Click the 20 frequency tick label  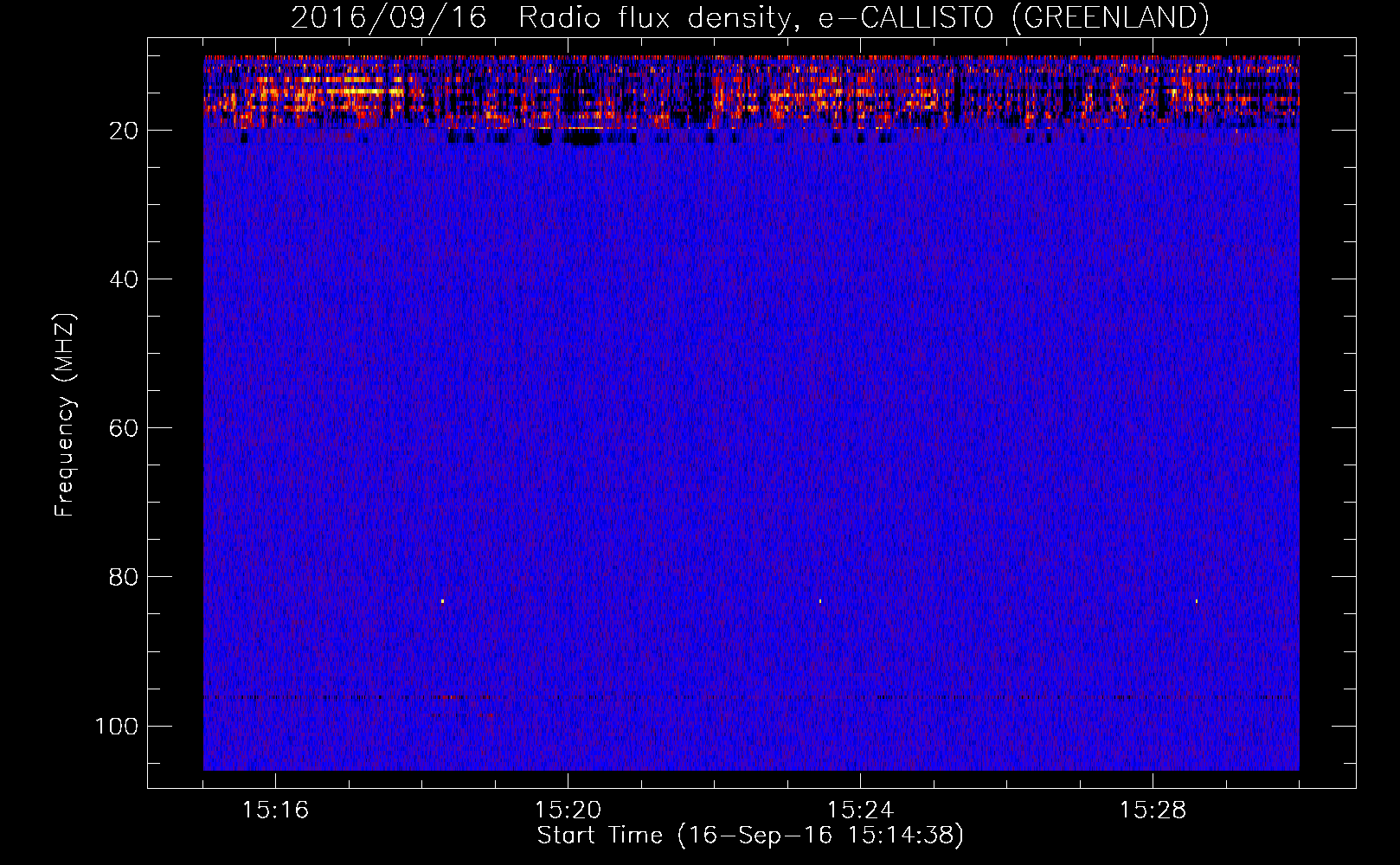124,131
